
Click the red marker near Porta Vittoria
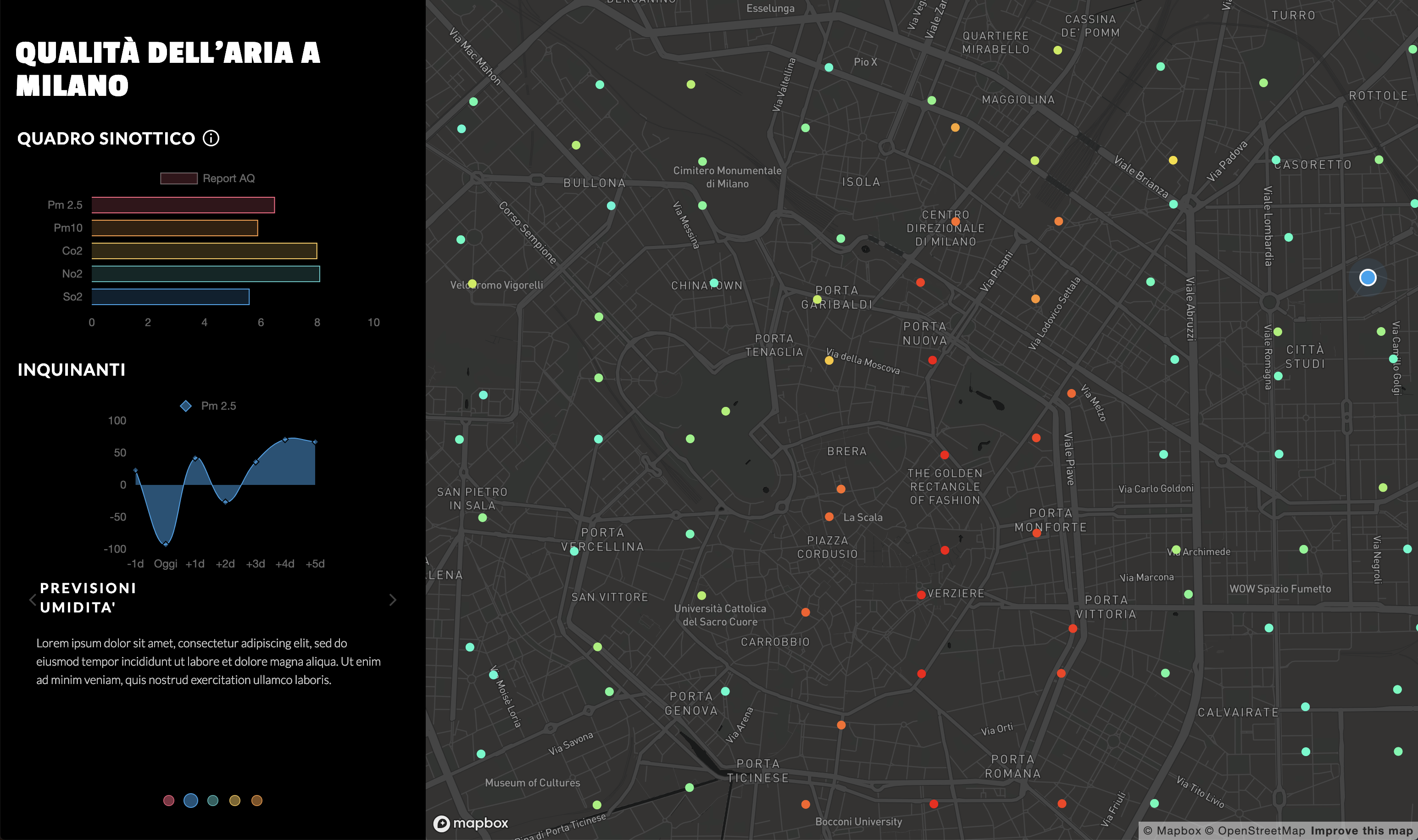coord(1073,629)
